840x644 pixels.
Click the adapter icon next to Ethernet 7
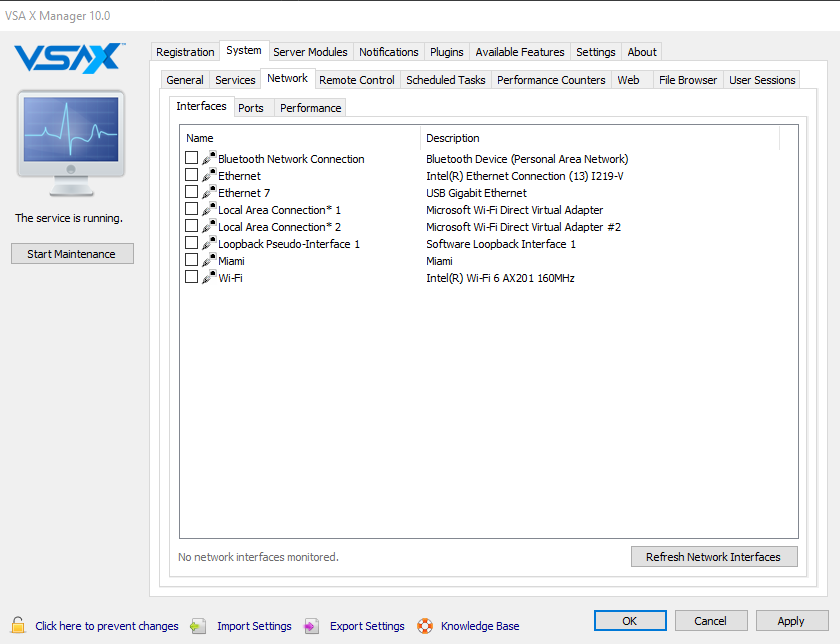tap(209, 192)
